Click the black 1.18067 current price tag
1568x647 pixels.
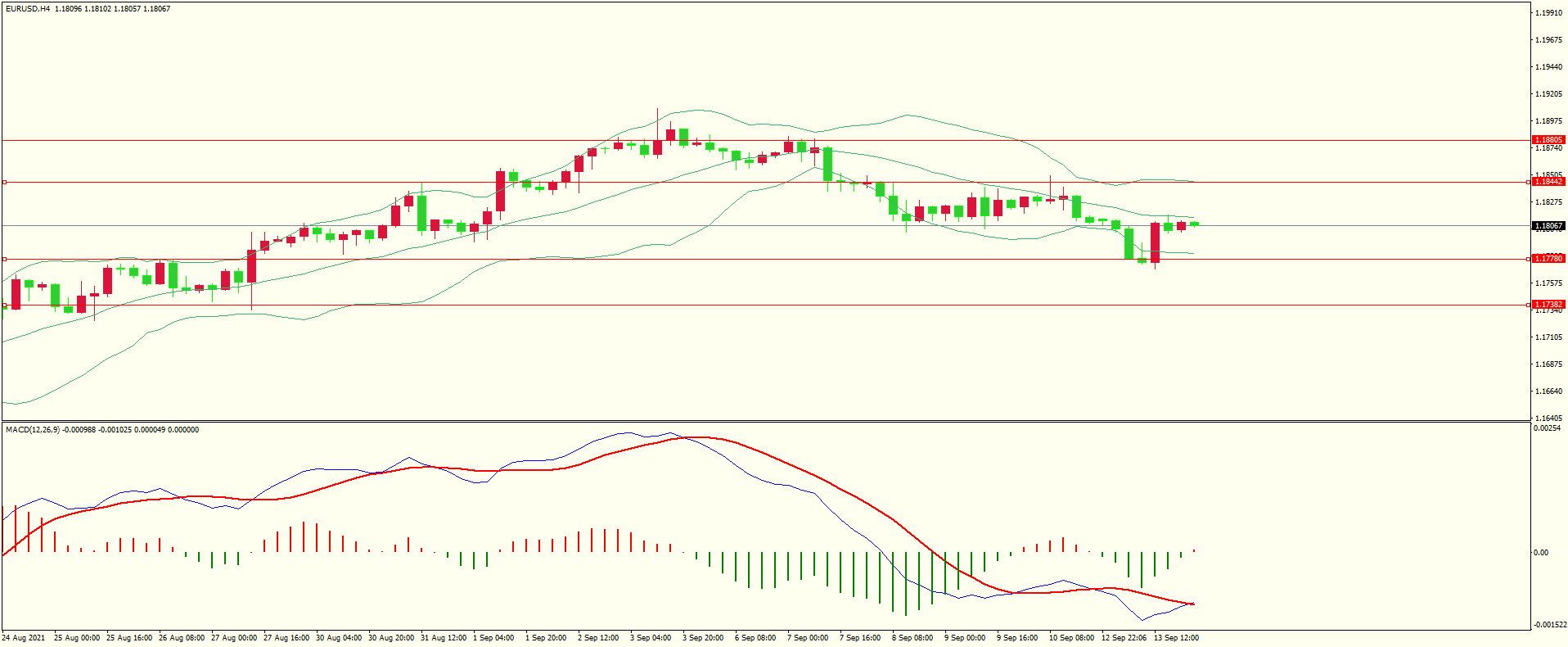[1548, 226]
